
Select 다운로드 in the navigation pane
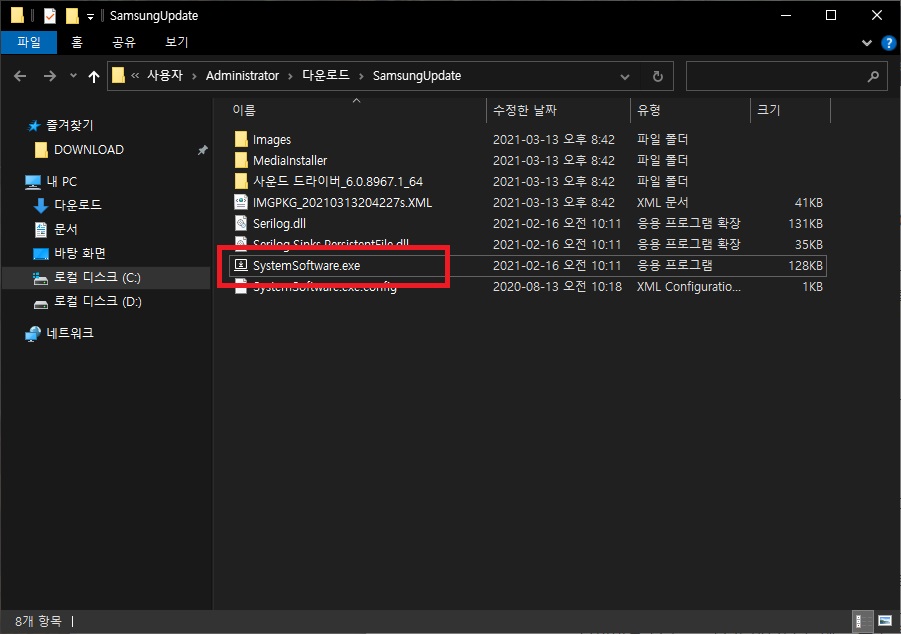[78, 205]
